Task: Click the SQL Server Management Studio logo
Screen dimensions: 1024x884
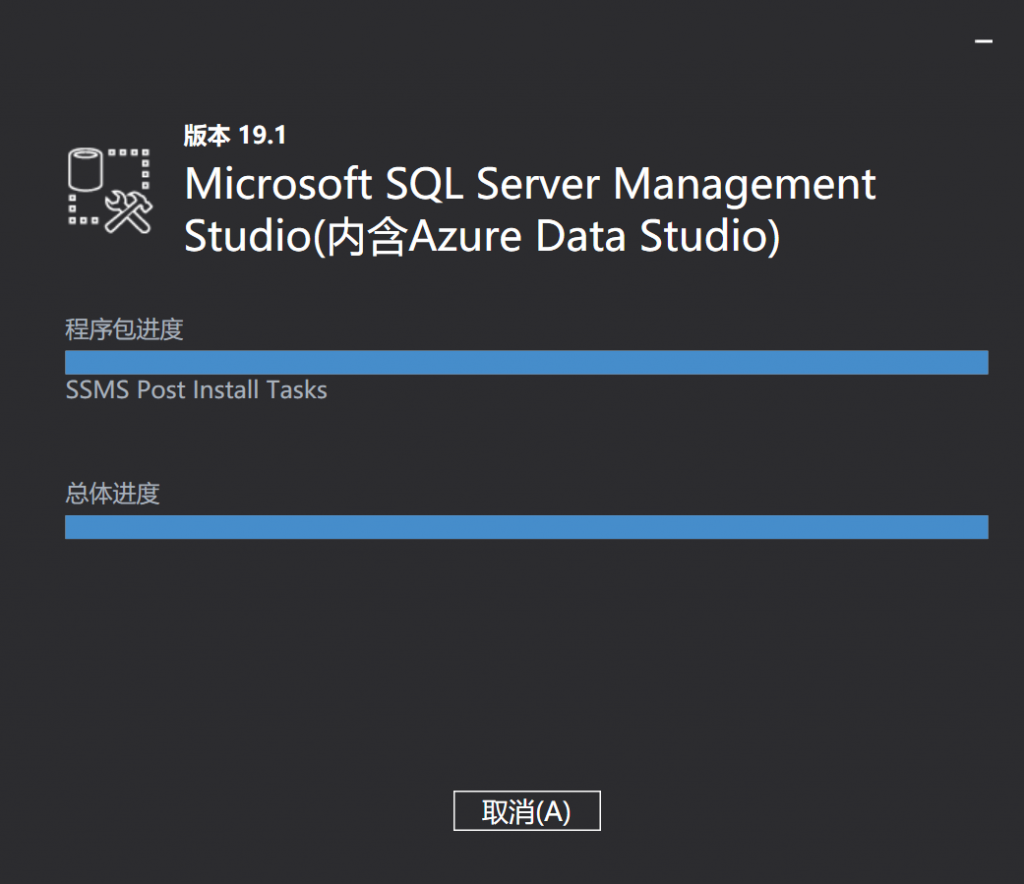Action: [109, 191]
